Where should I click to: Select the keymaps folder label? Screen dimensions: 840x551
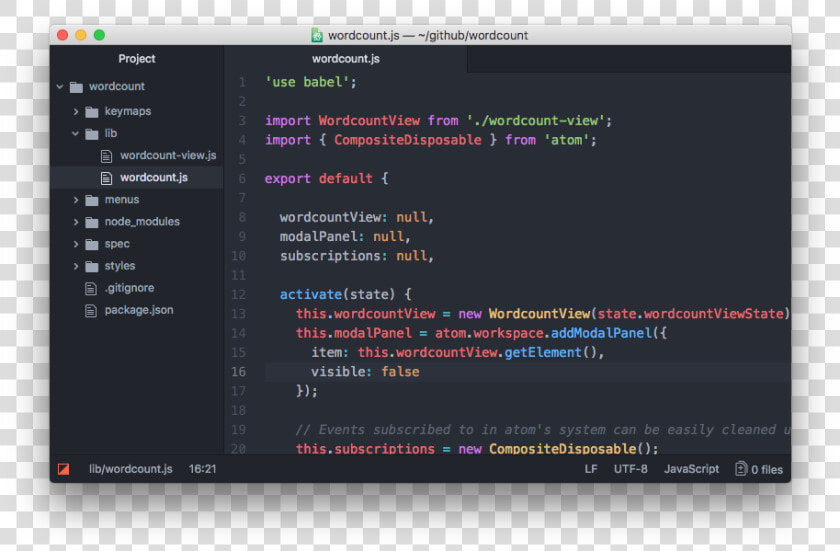tap(128, 111)
